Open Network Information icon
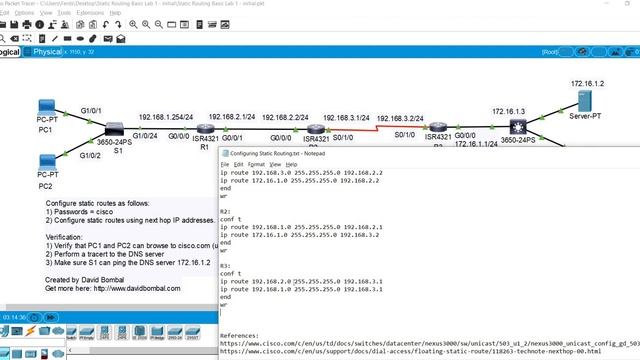 [x=40, y=25]
